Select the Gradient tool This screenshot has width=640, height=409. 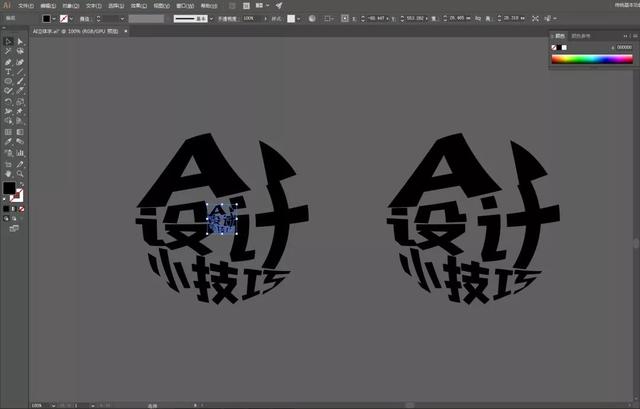20,132
